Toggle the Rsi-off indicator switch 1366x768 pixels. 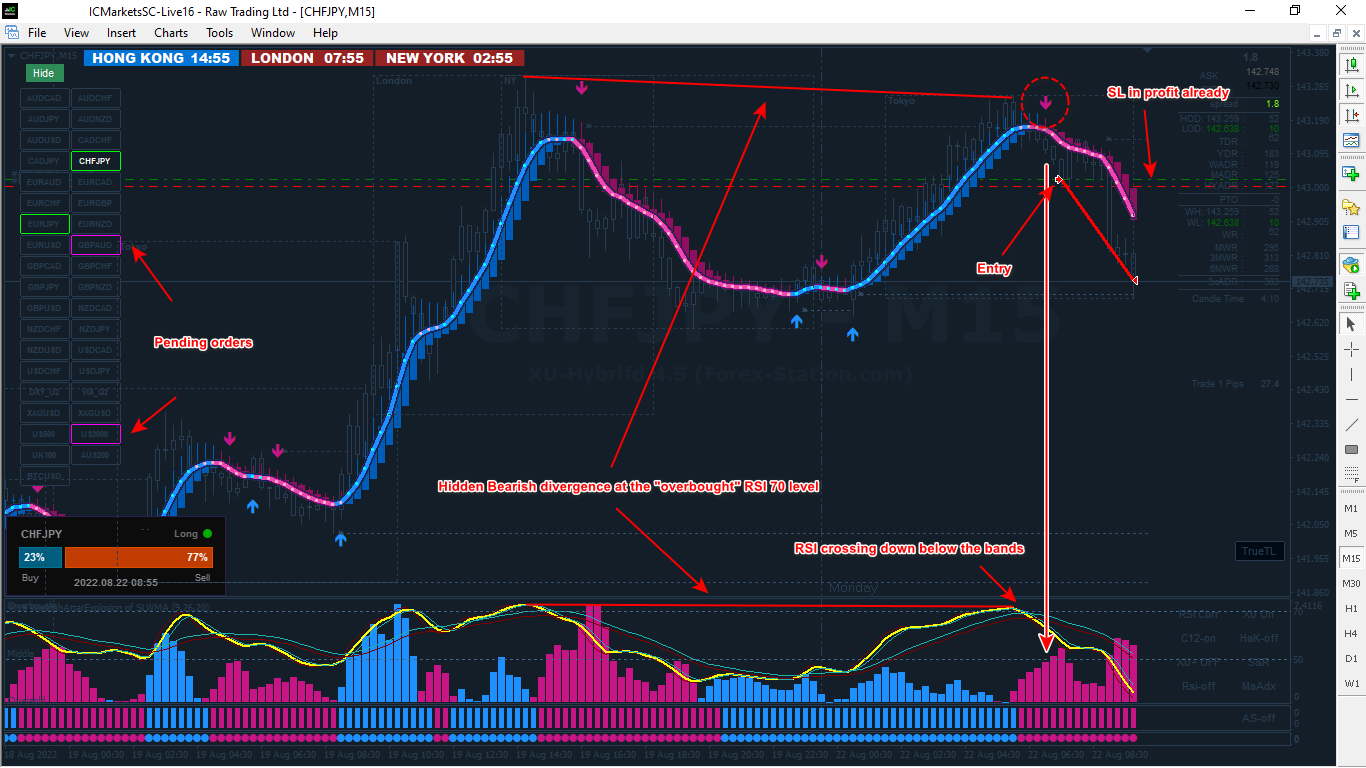coord(1198,686)
